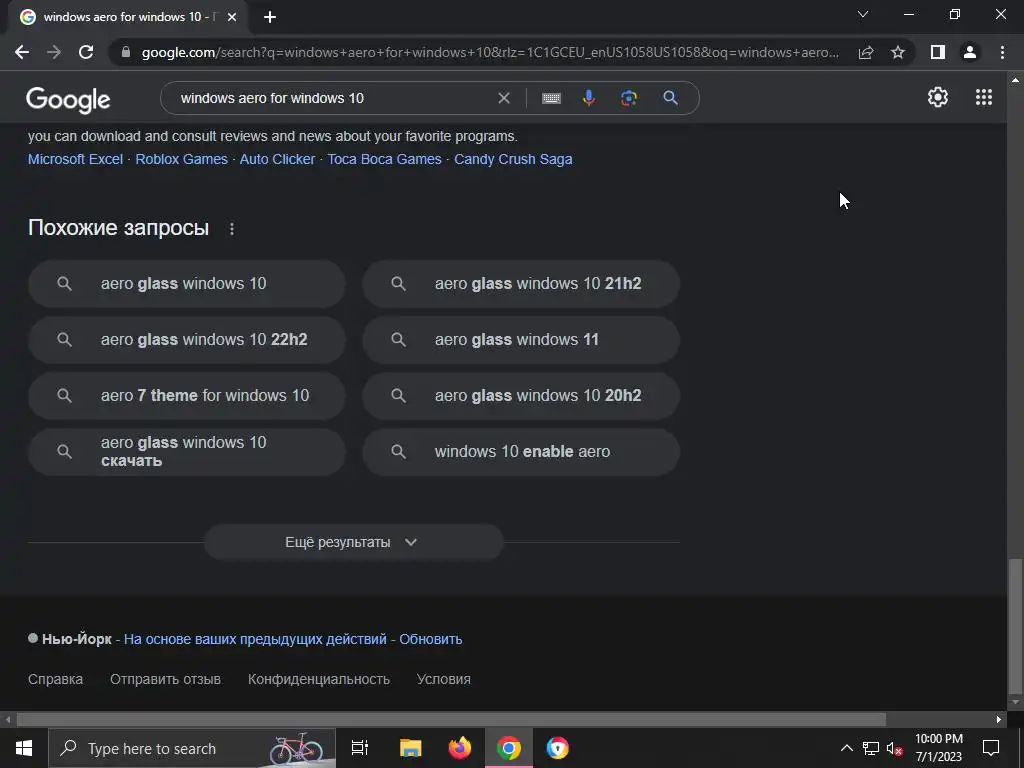Search related query aero glass windows 11
1024x768 pixels.
521,340
